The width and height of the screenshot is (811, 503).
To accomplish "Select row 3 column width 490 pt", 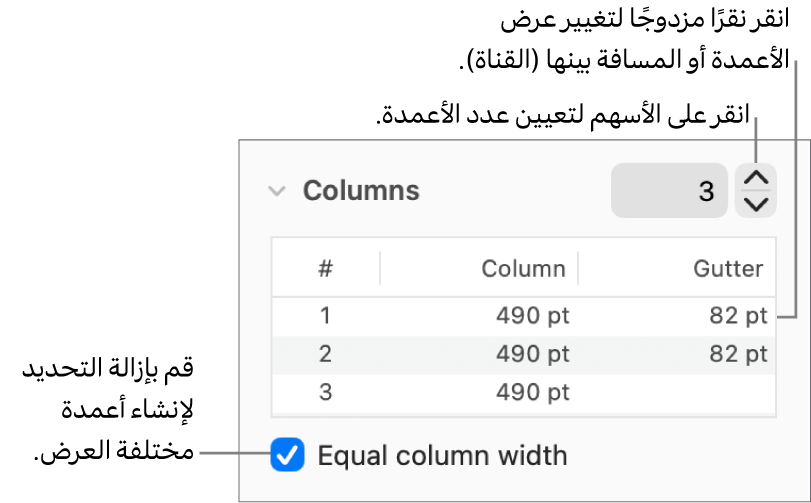I will [x=532, y=392].
